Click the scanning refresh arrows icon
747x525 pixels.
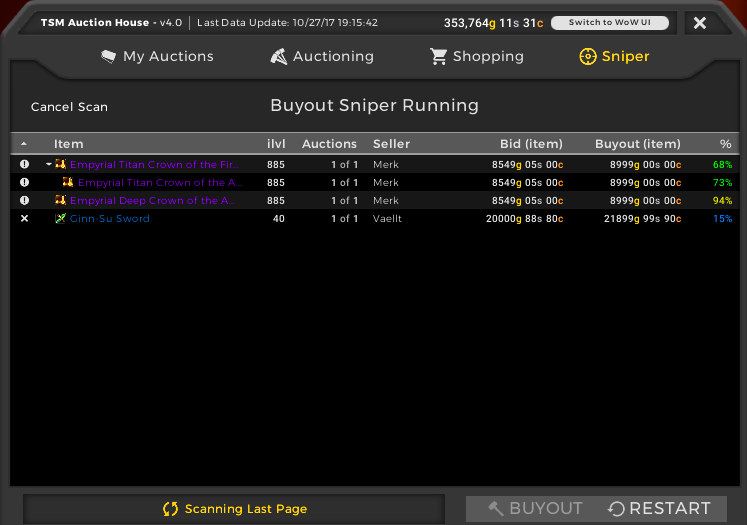coord(171,509)
